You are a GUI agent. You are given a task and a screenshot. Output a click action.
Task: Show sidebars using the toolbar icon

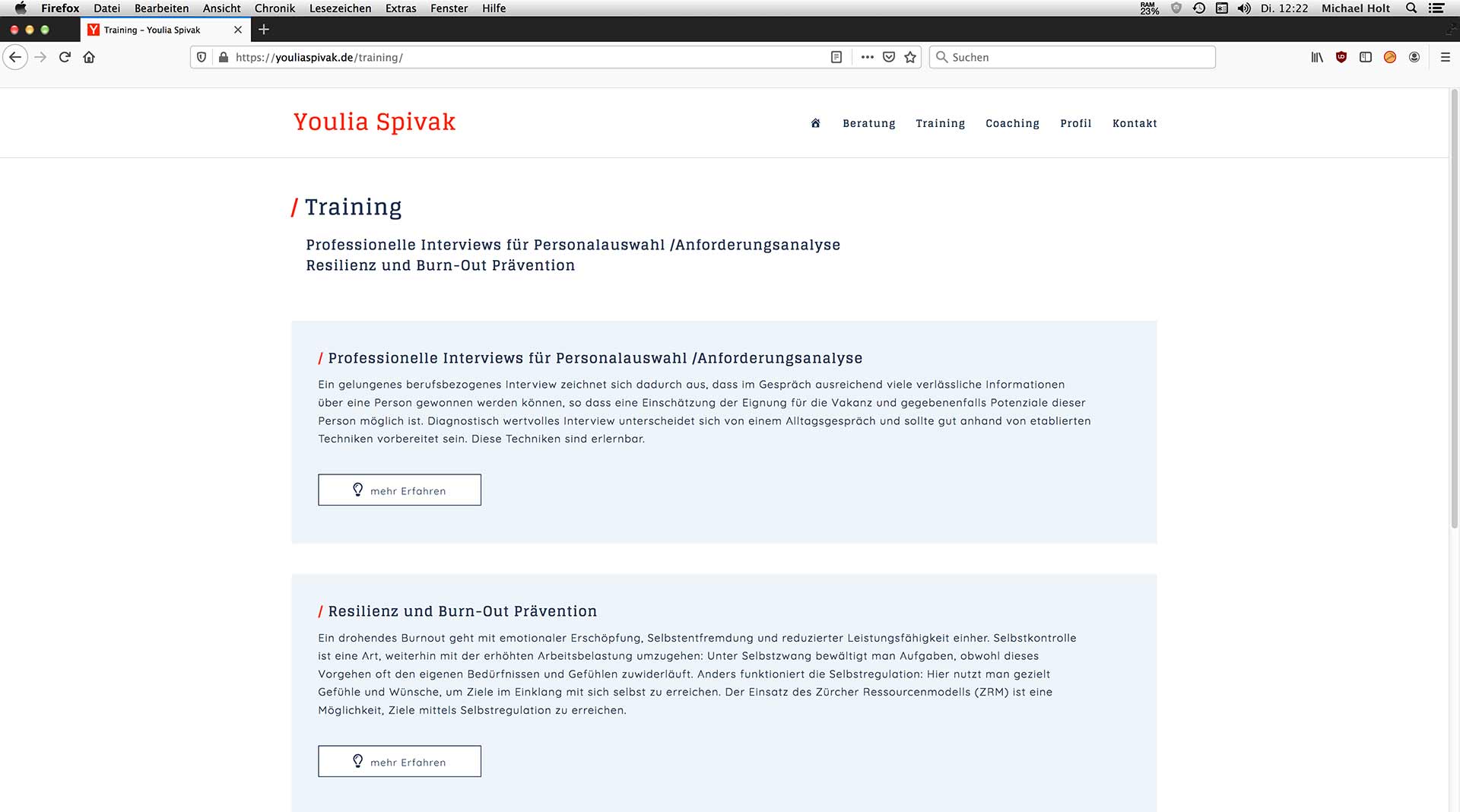pyautogui.click(x=1366, y=57)
